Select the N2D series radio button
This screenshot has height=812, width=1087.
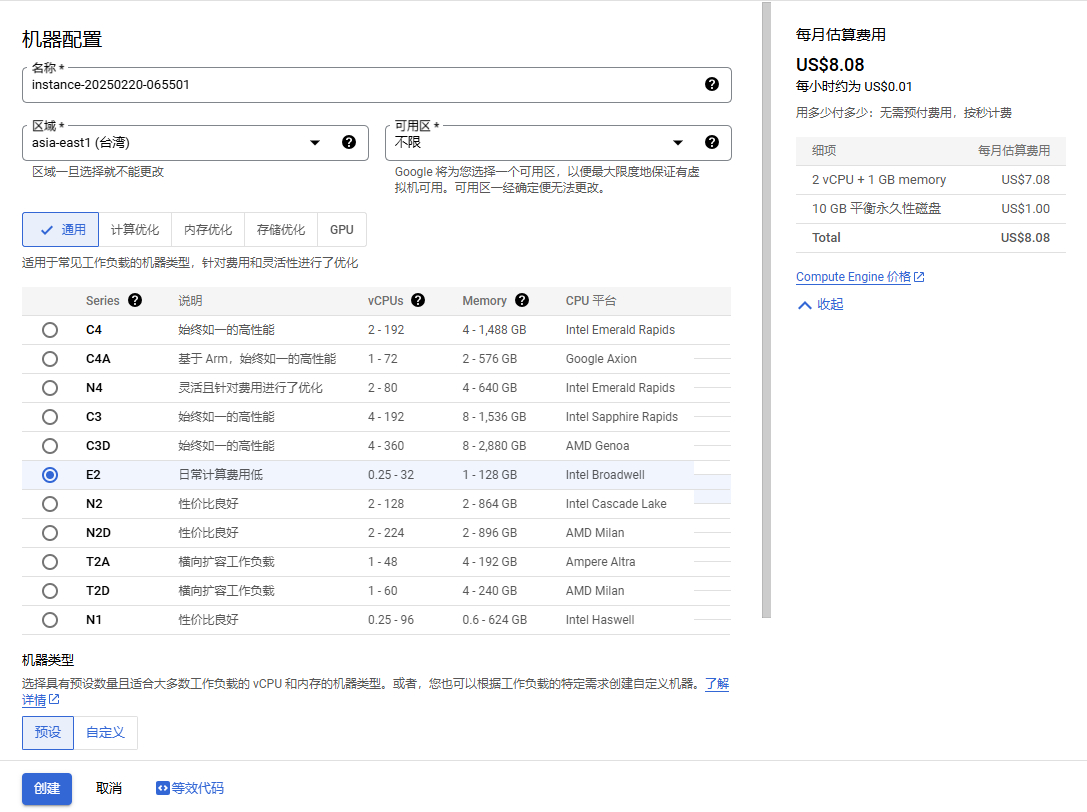[x=50, y=533]
